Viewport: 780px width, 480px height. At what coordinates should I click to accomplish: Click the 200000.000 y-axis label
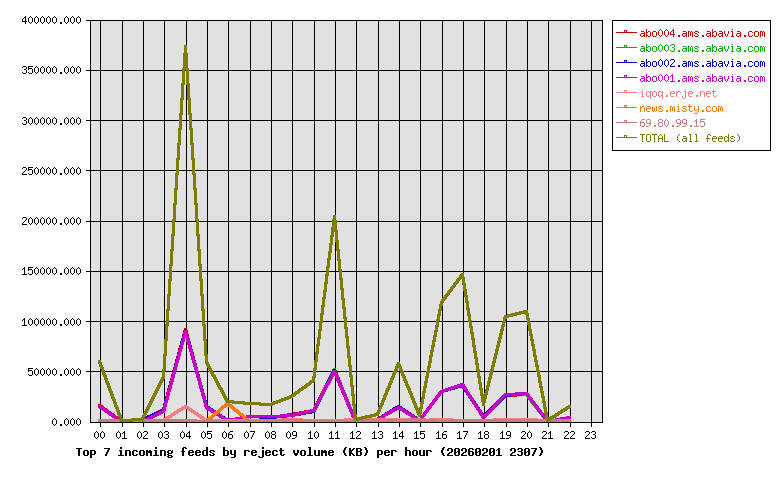(51, 221)
